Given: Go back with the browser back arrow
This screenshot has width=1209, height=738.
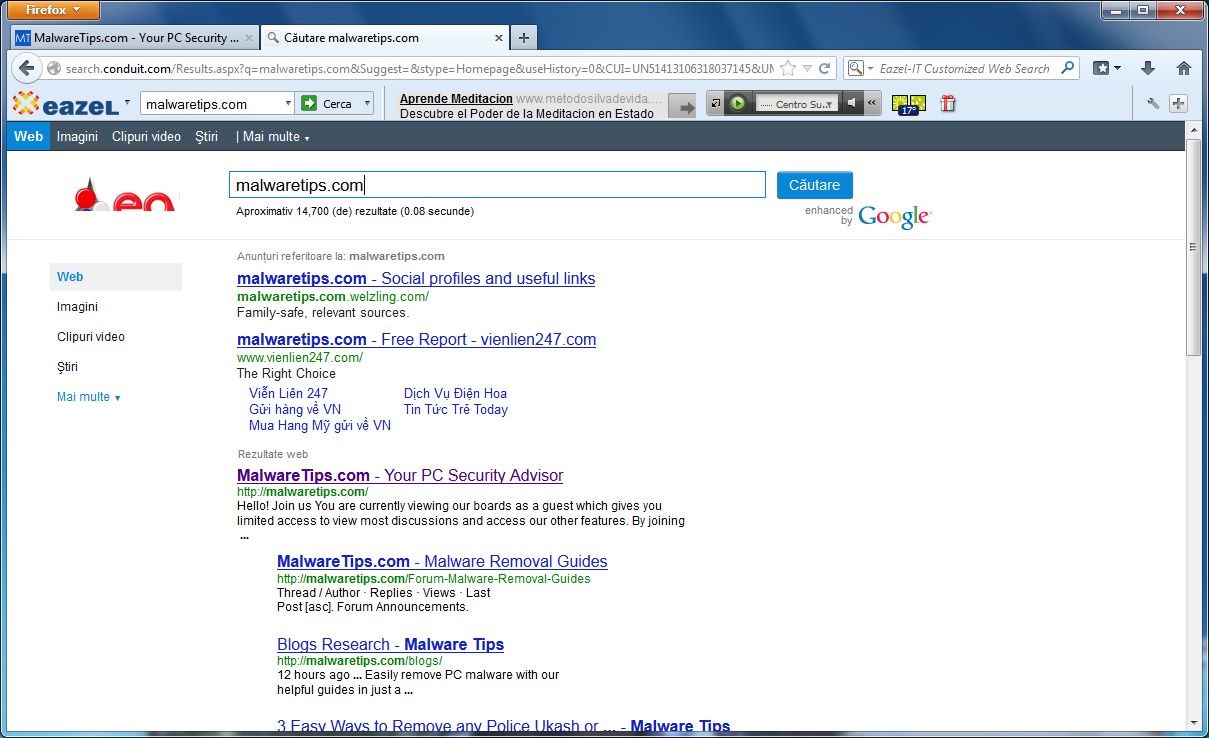Looking at the screenshot, I should [x=26, y=69].
